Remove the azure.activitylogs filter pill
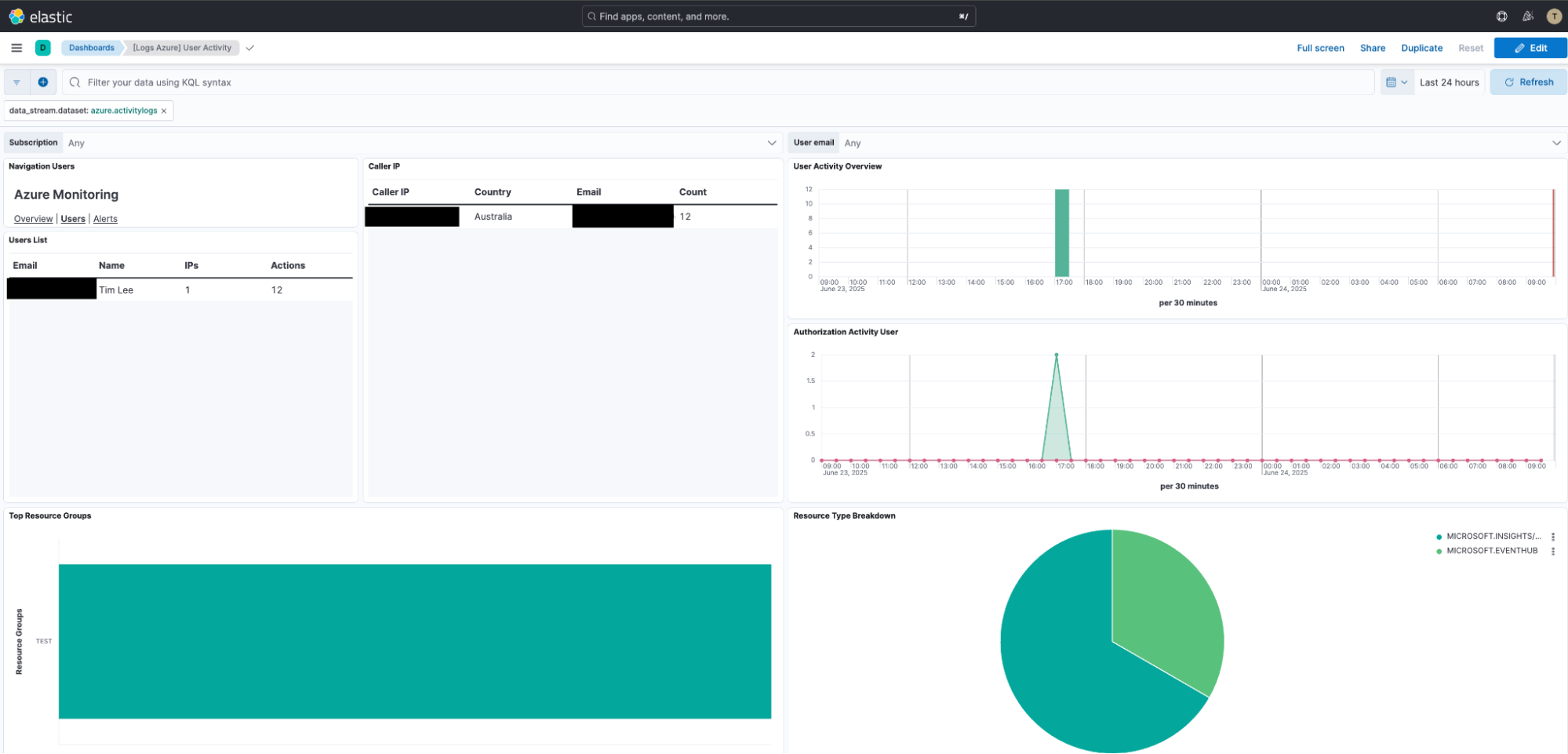 pyautogui.click(x=164, y=111)
